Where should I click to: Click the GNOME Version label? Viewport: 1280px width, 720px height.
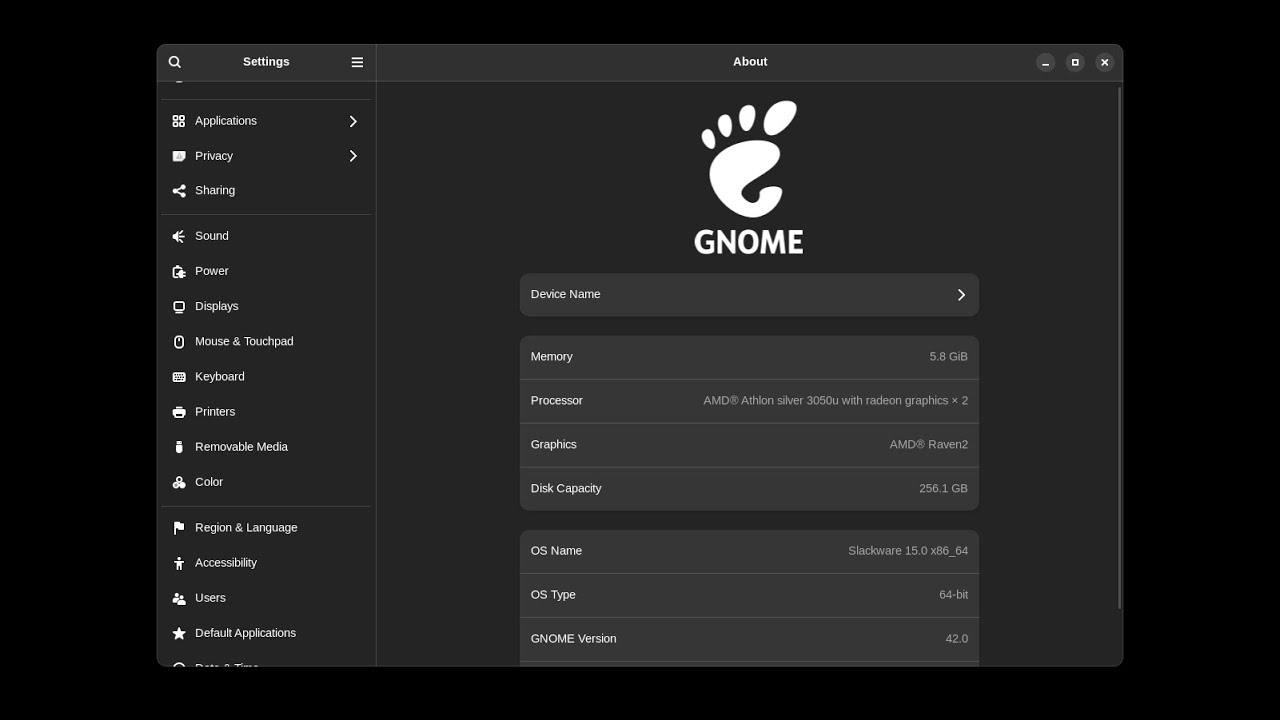[x=573, y=639]
